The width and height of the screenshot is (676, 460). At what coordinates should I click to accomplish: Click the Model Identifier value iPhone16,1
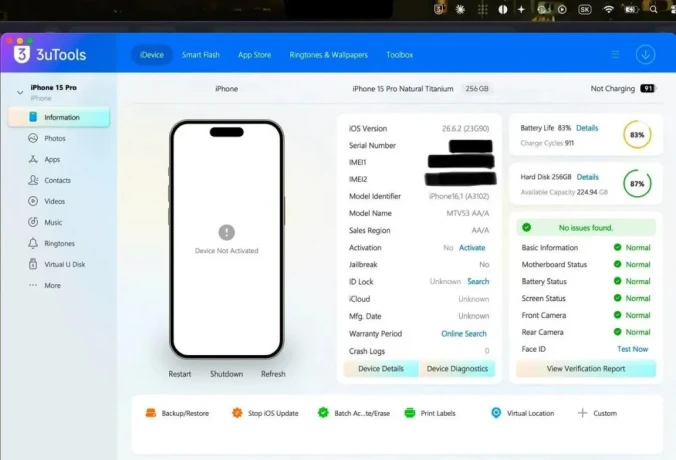click(459, 196)
